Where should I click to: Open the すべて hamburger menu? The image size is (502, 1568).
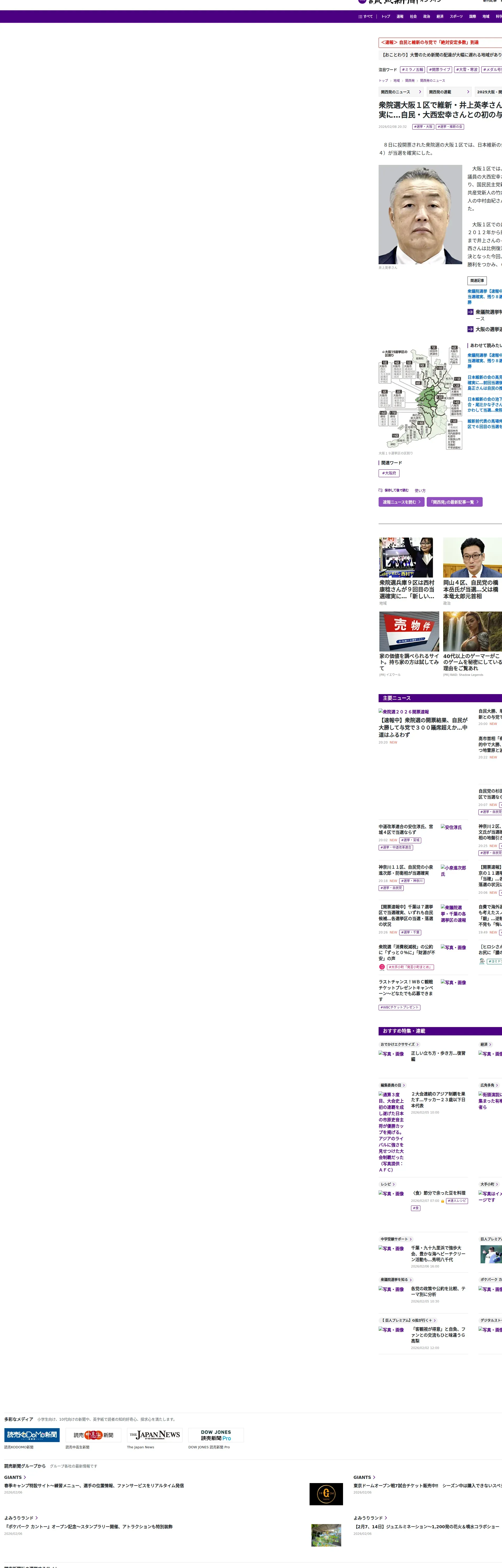click(366, 16)
